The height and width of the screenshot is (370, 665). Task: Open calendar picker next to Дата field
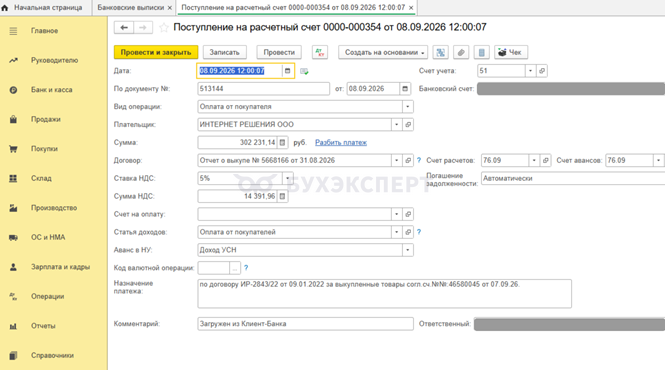coord(288,71)
